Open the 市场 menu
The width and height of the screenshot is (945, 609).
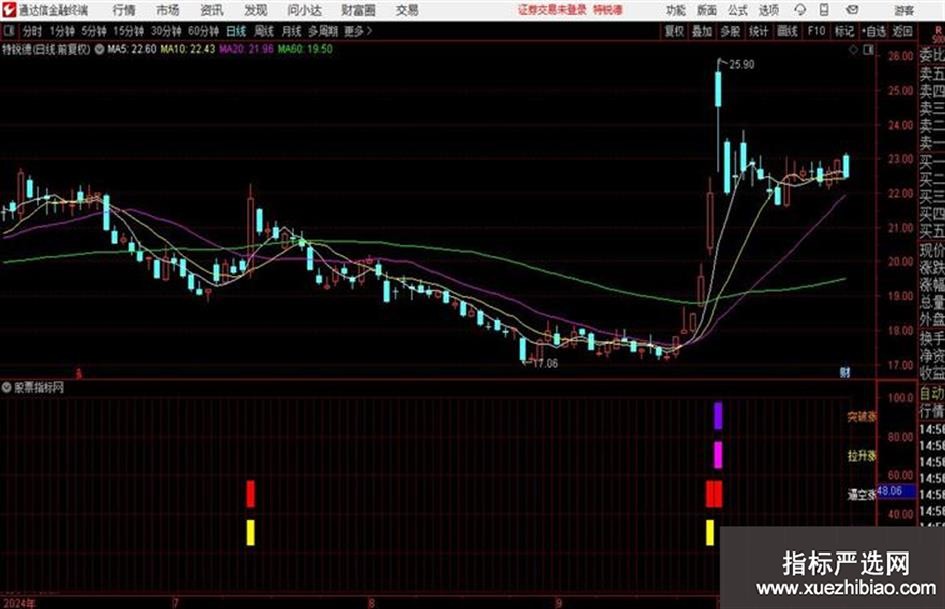[168, 10]
